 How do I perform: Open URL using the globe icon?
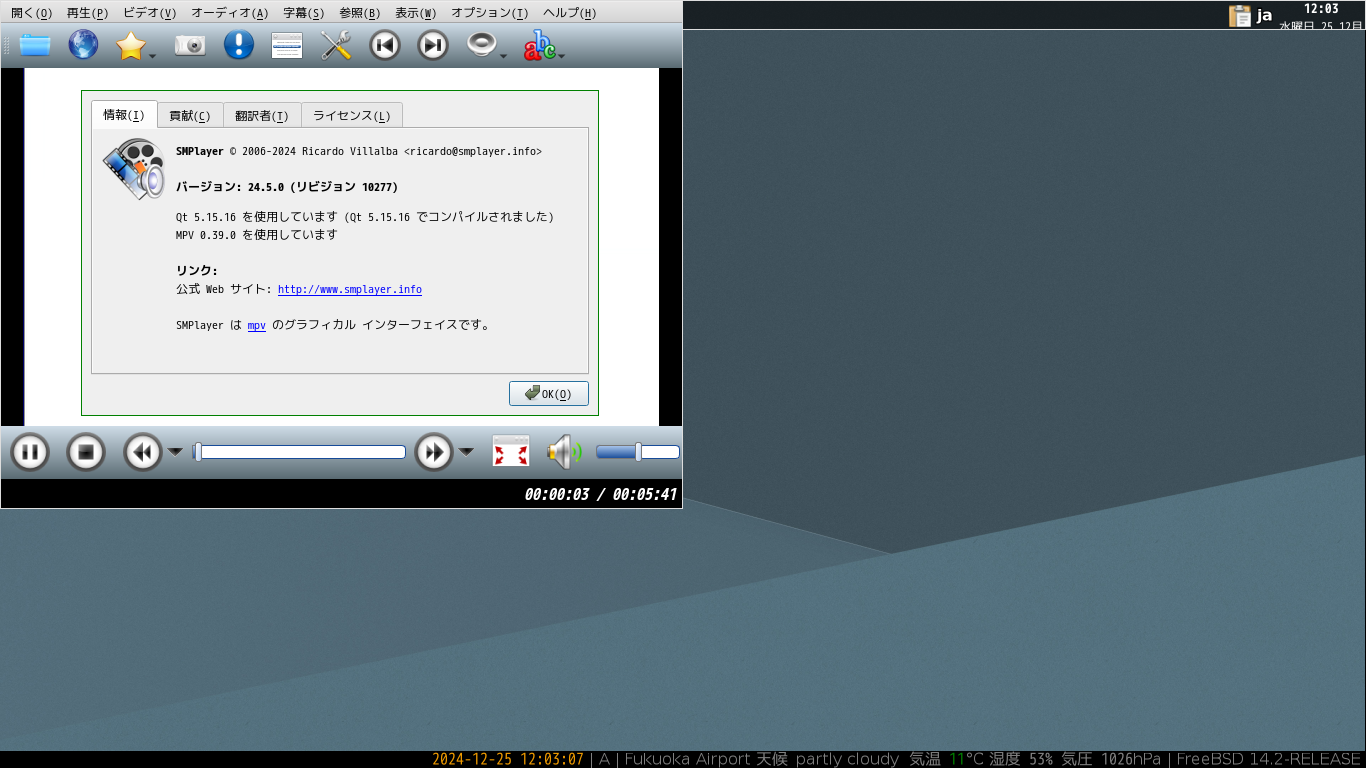[x=83, y=45]
